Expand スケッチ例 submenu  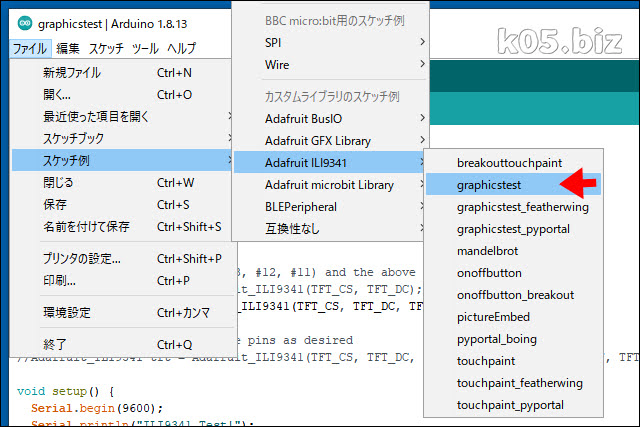click(122, 160)
